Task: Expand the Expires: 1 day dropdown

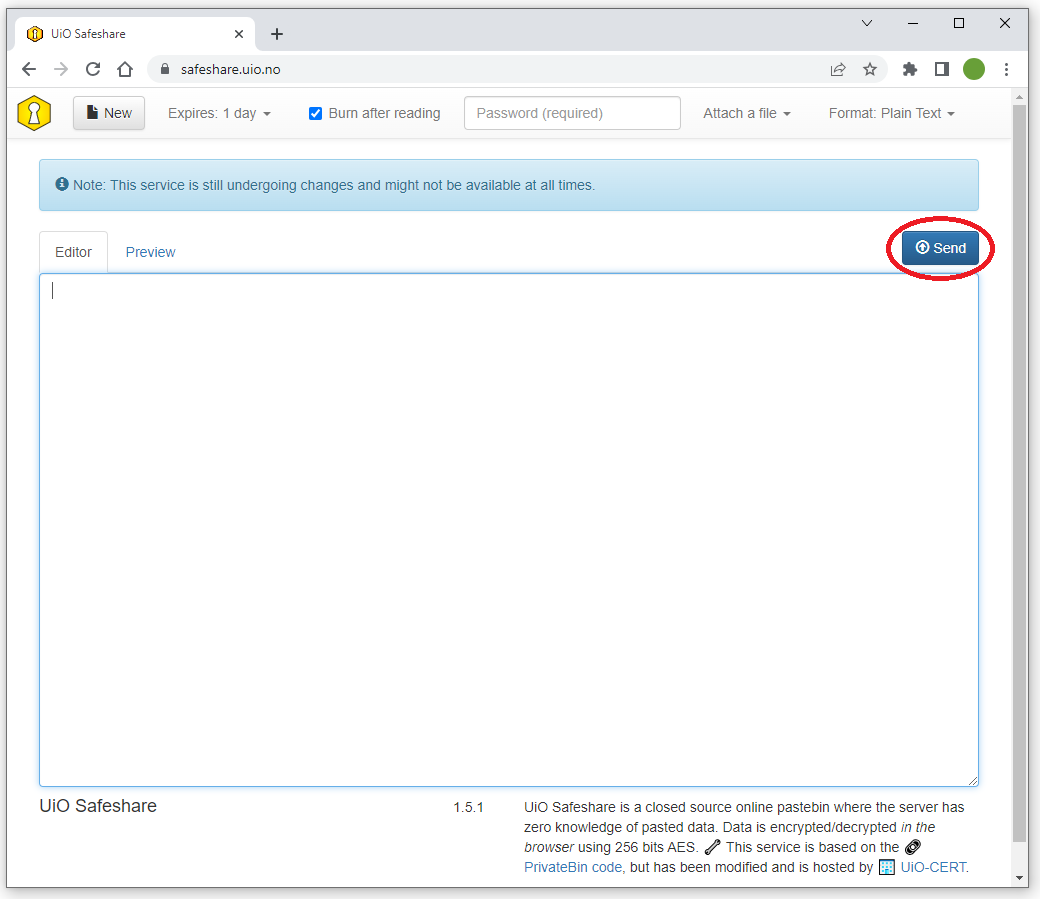Action: coord(219,113)
